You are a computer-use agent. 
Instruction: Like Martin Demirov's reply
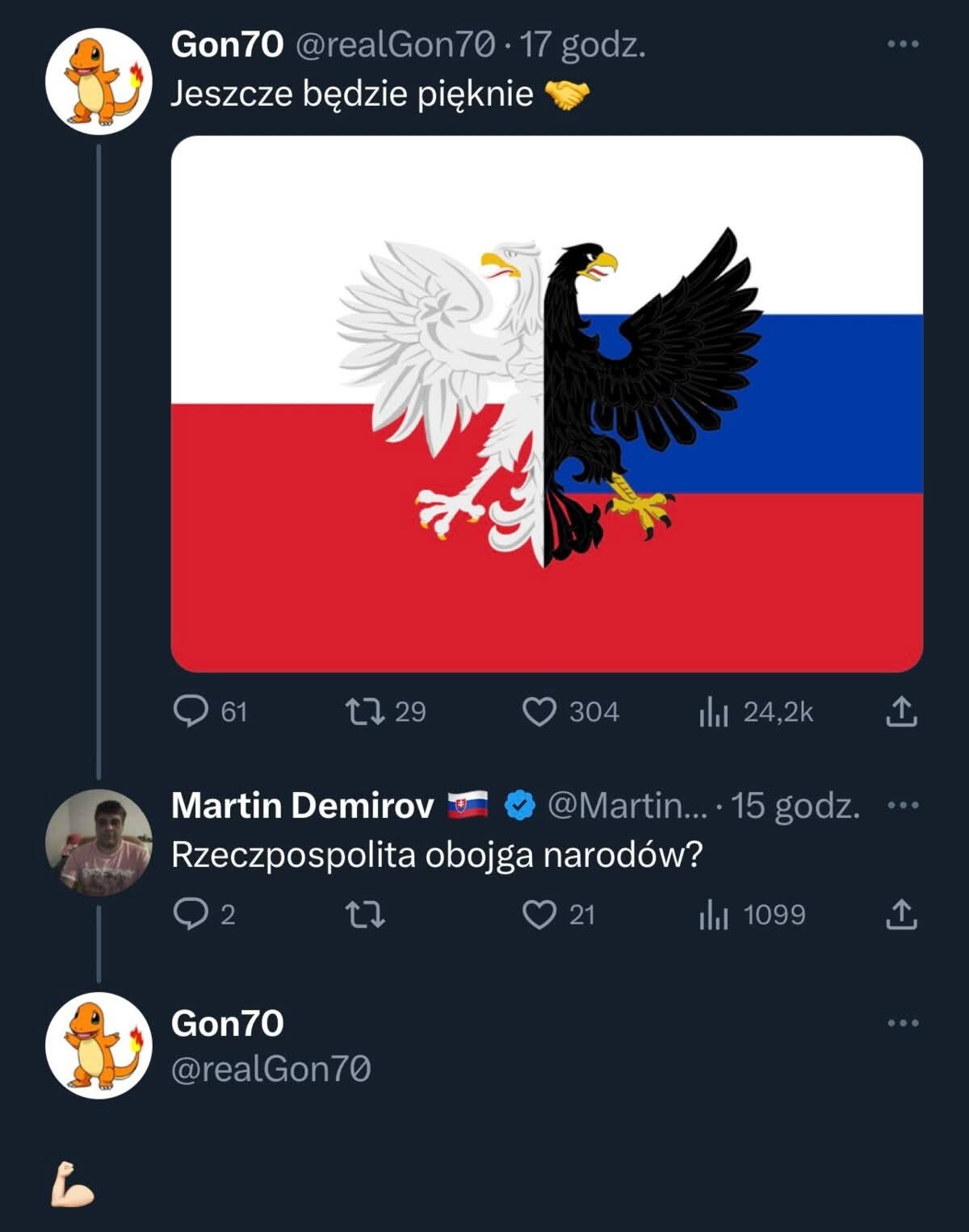click(x=539, y=914)
